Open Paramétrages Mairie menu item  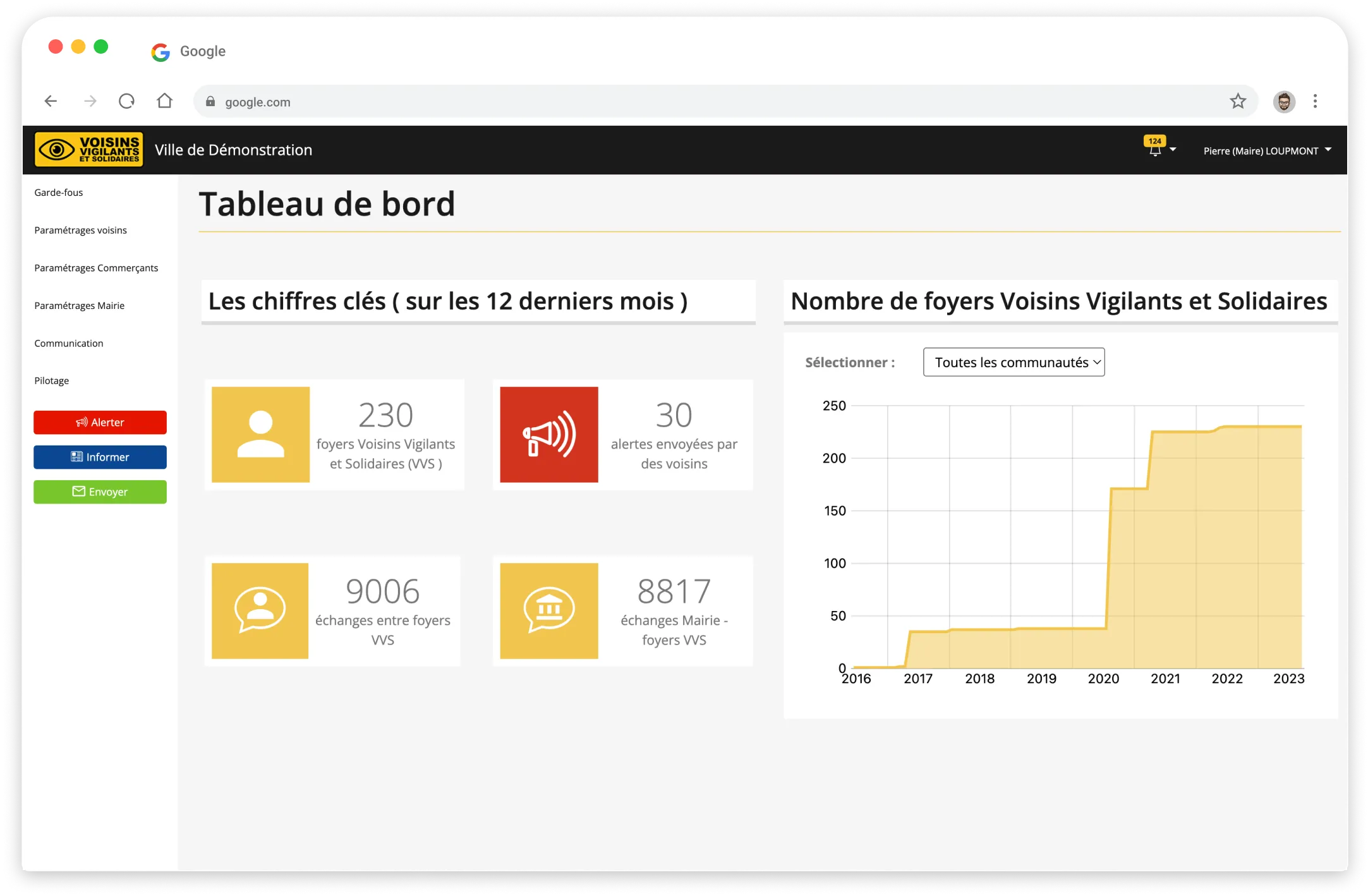80,306
